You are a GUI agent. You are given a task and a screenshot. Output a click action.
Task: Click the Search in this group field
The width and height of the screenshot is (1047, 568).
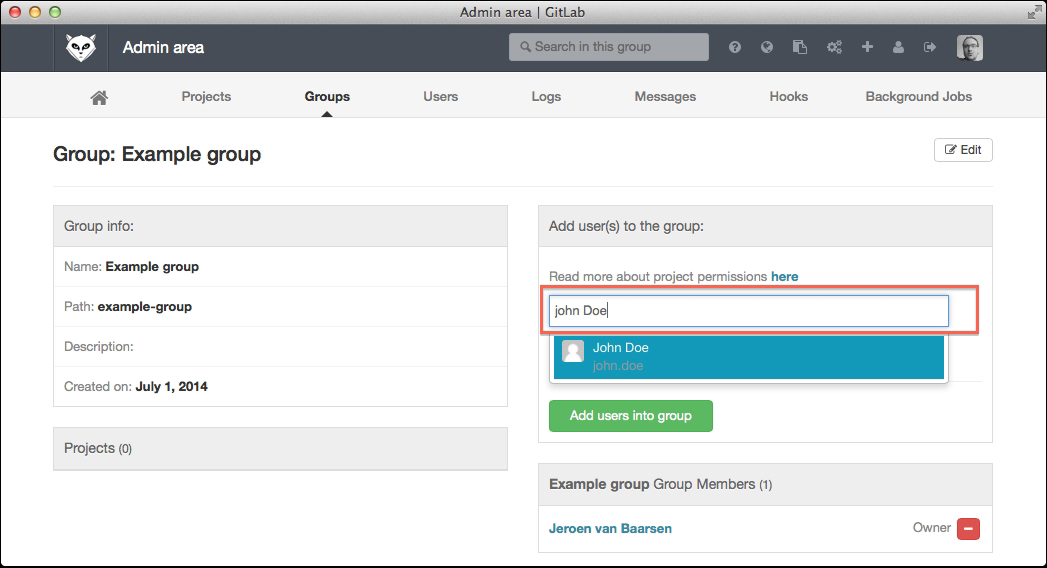point(608,47)
